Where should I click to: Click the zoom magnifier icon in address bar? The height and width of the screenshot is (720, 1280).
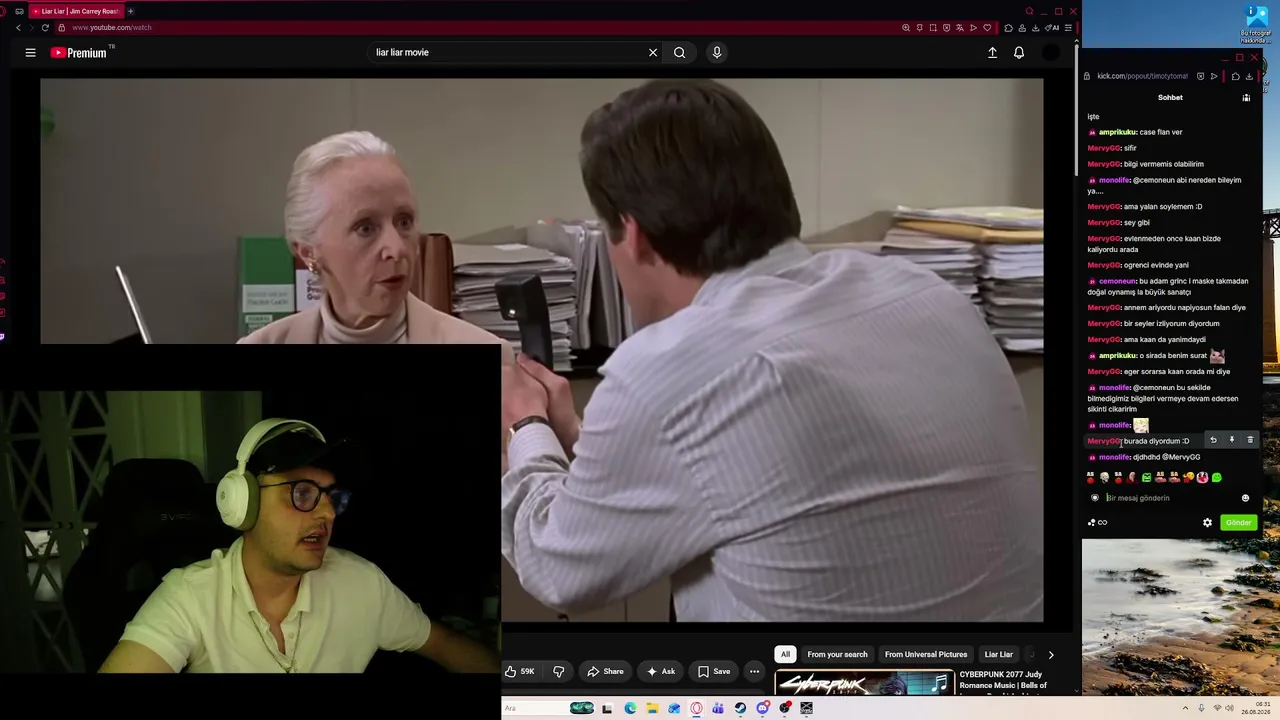click(906, 28)
